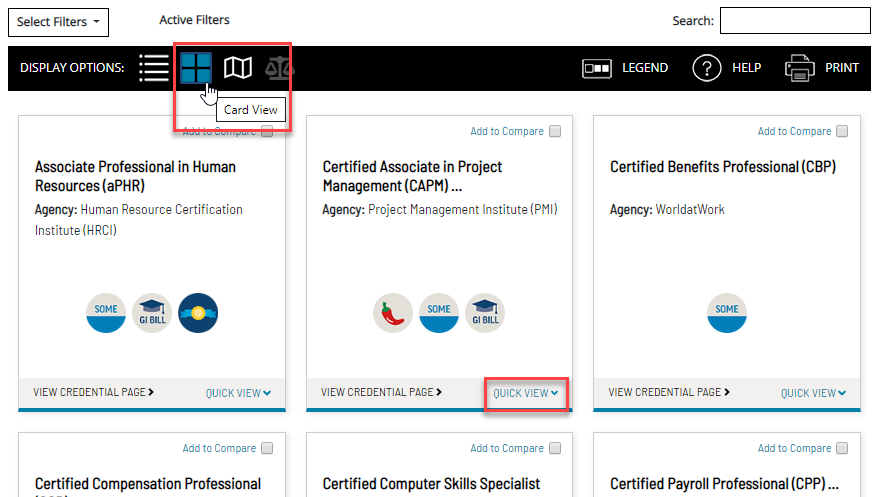Click the chili pepper badge on CAPM card

coord(393,313)
